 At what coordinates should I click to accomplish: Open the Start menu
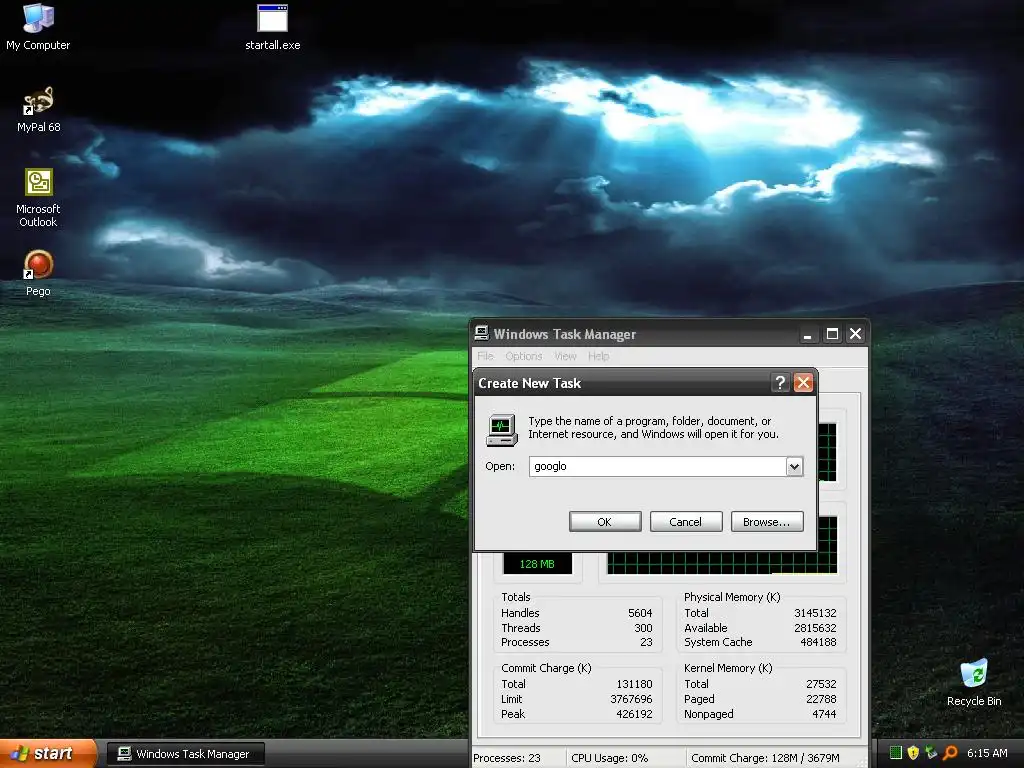click(x=47, y=754)
